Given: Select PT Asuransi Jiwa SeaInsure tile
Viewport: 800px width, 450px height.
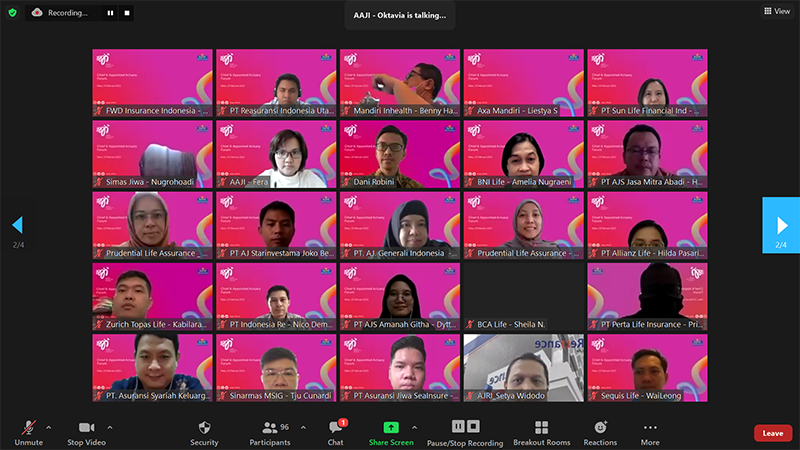Looking at the screenshot, I should click(x=400, y=368).
